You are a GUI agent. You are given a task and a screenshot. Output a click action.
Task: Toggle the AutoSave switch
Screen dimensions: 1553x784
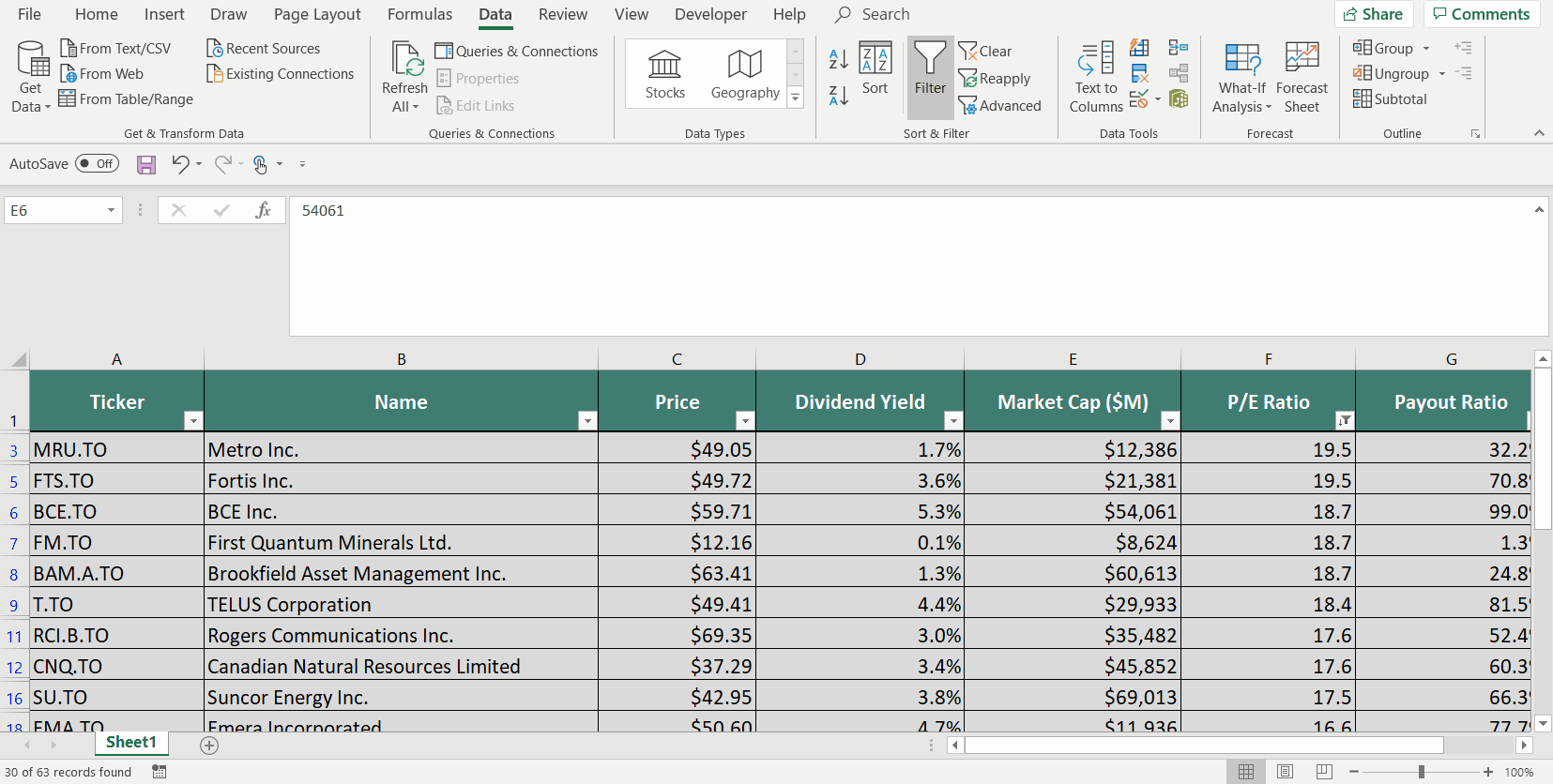pos(98,164)
